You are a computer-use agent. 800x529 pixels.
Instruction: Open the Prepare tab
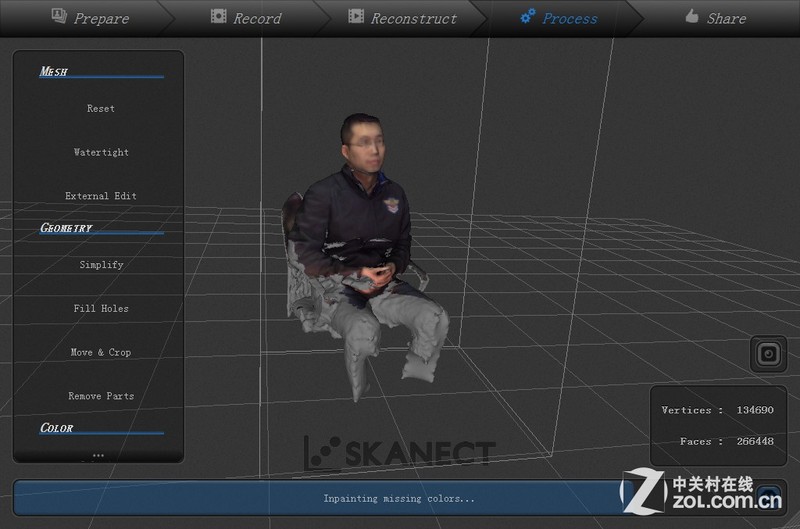(x=87, y=18)
